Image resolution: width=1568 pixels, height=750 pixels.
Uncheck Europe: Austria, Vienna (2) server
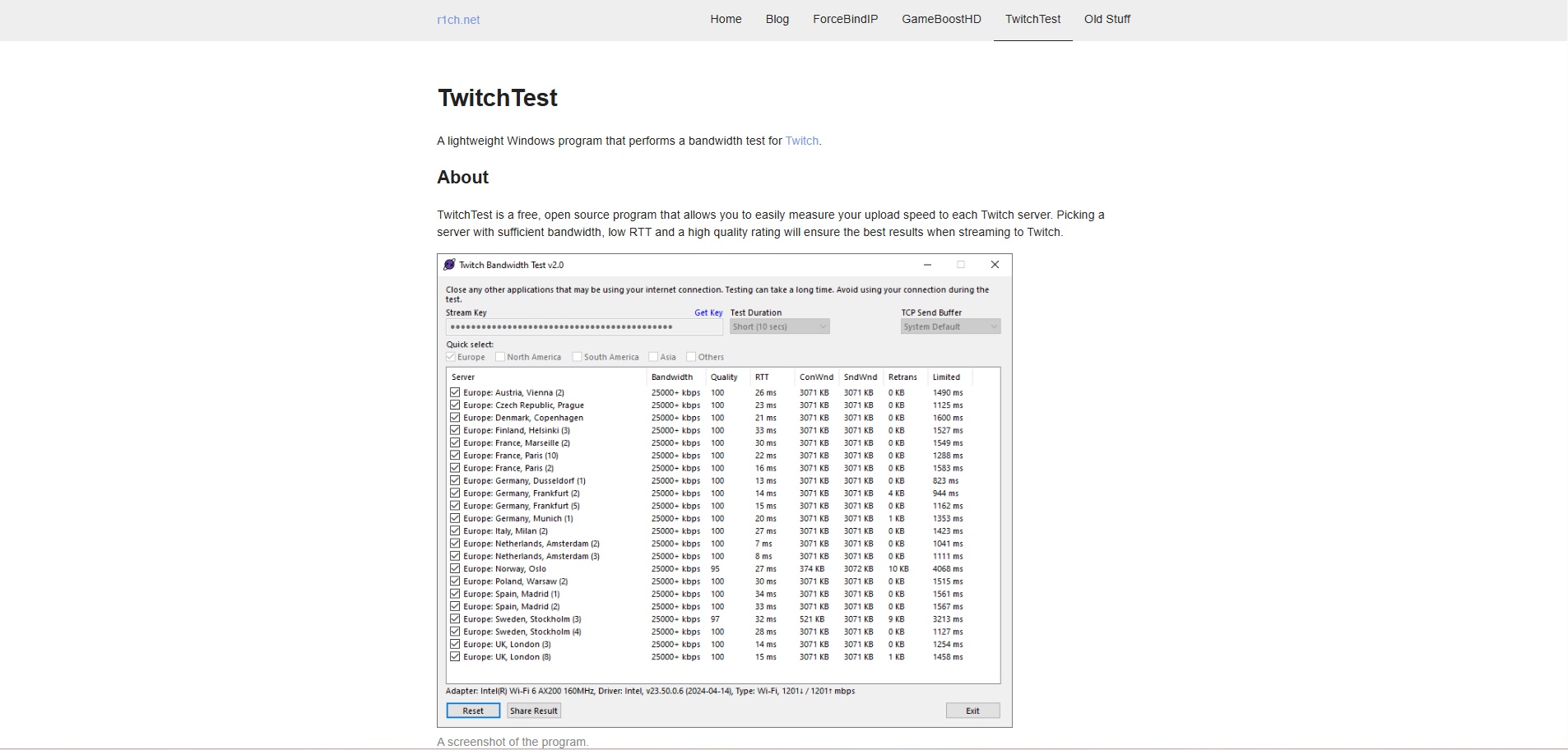(x=455, y=392)
